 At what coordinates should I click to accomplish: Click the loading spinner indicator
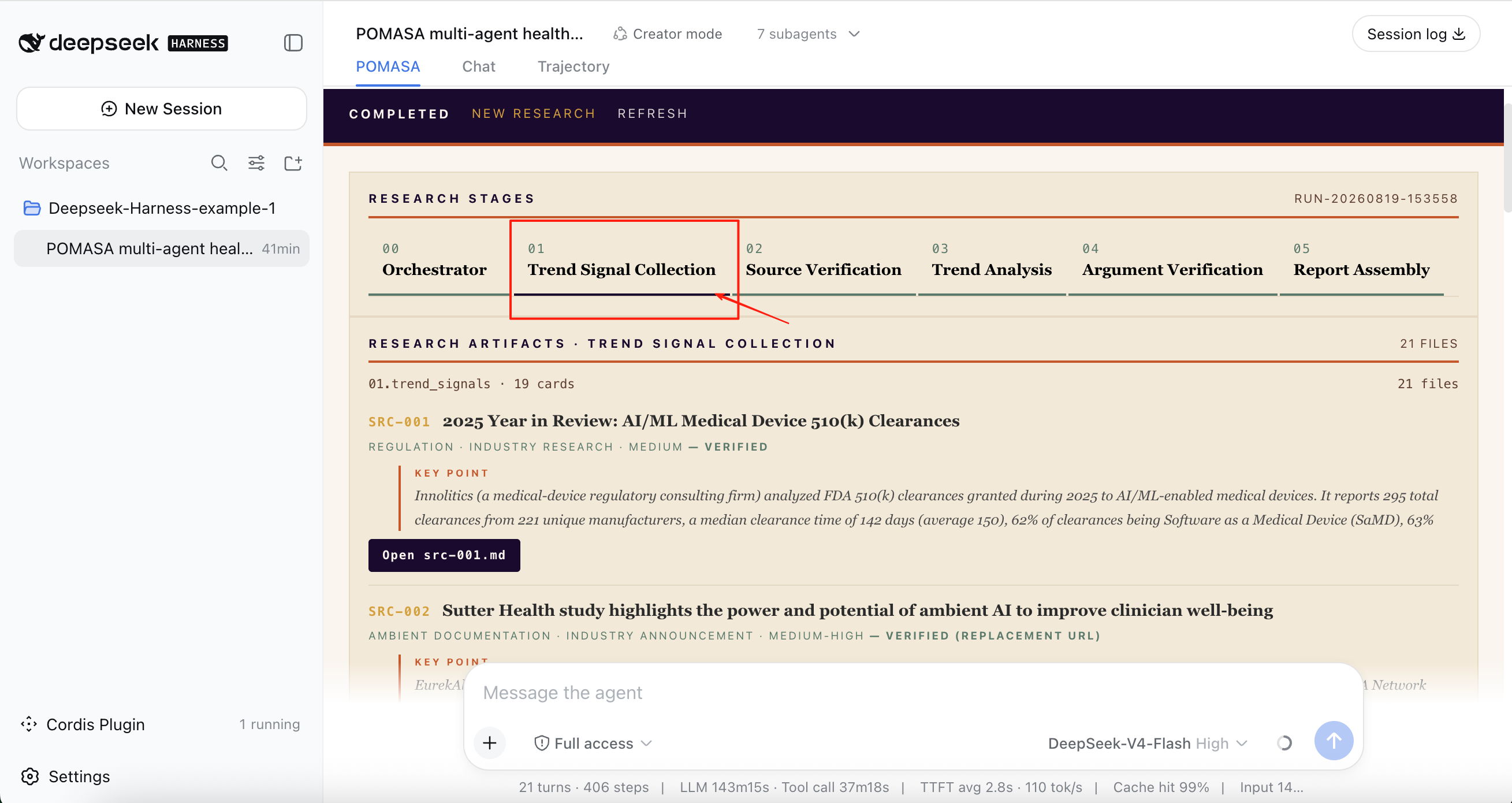[1284, 742]
